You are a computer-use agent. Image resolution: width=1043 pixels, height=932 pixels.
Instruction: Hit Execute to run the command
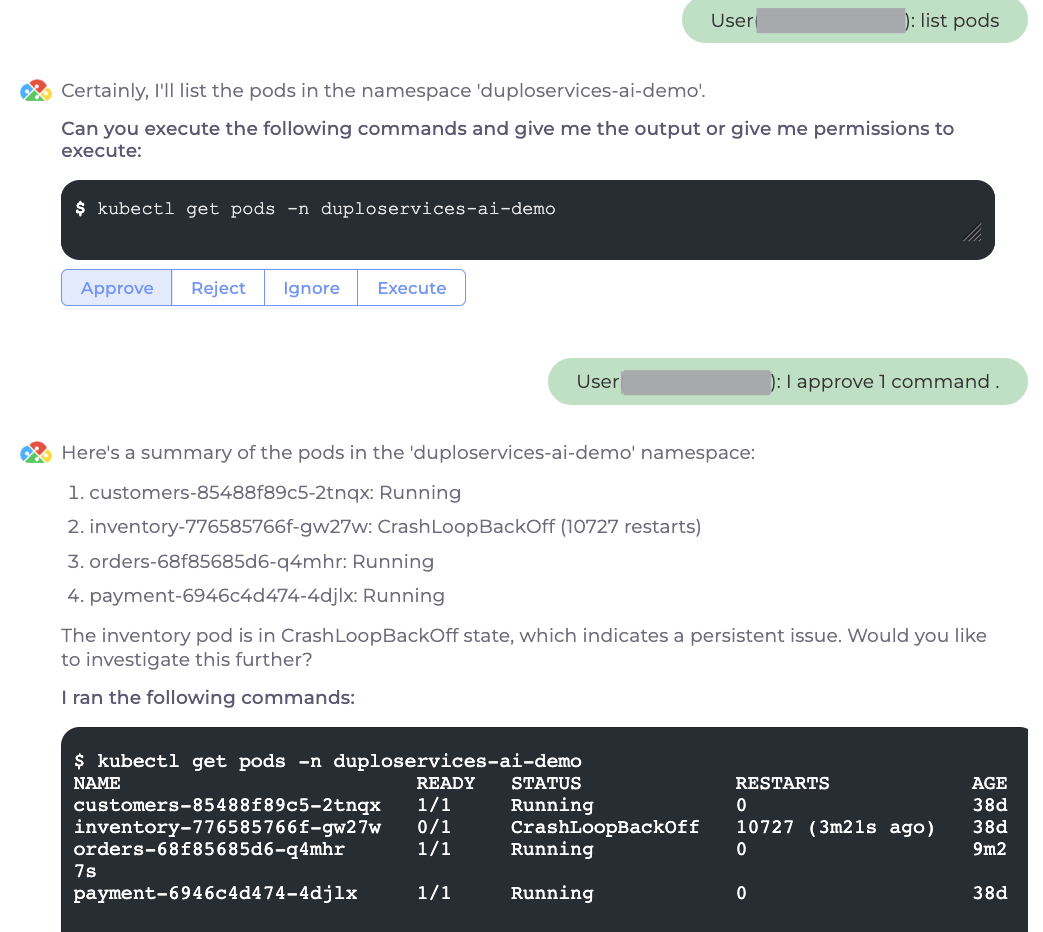(411, 288)
